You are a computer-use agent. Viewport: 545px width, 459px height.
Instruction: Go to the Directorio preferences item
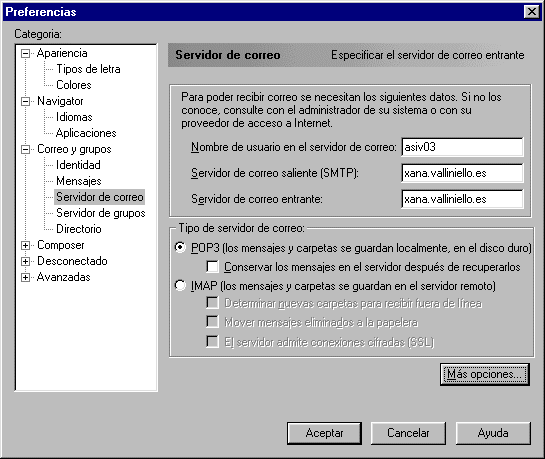coord(79,229)
